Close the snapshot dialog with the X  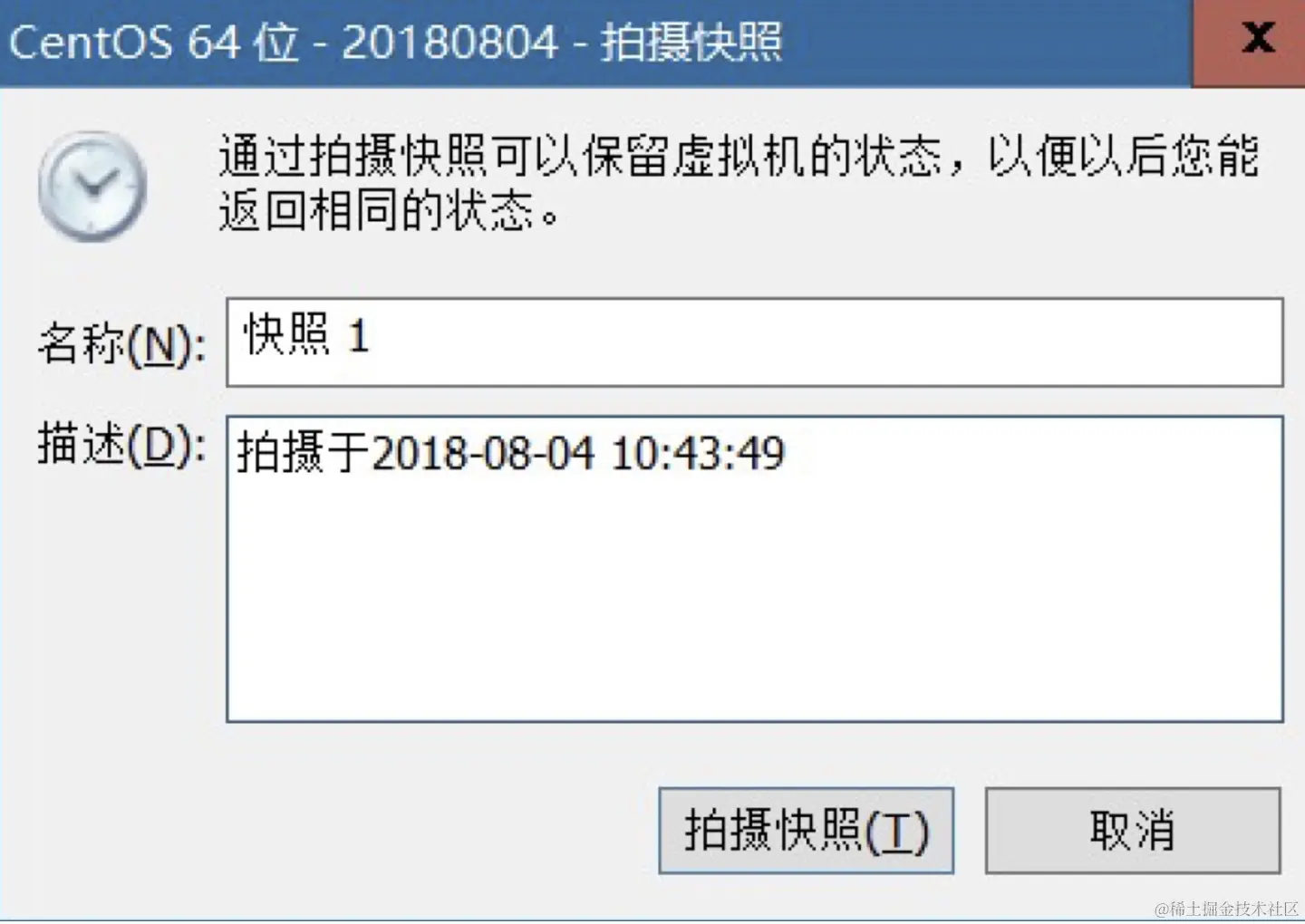pyautogui.click(x=1256, y=39)
